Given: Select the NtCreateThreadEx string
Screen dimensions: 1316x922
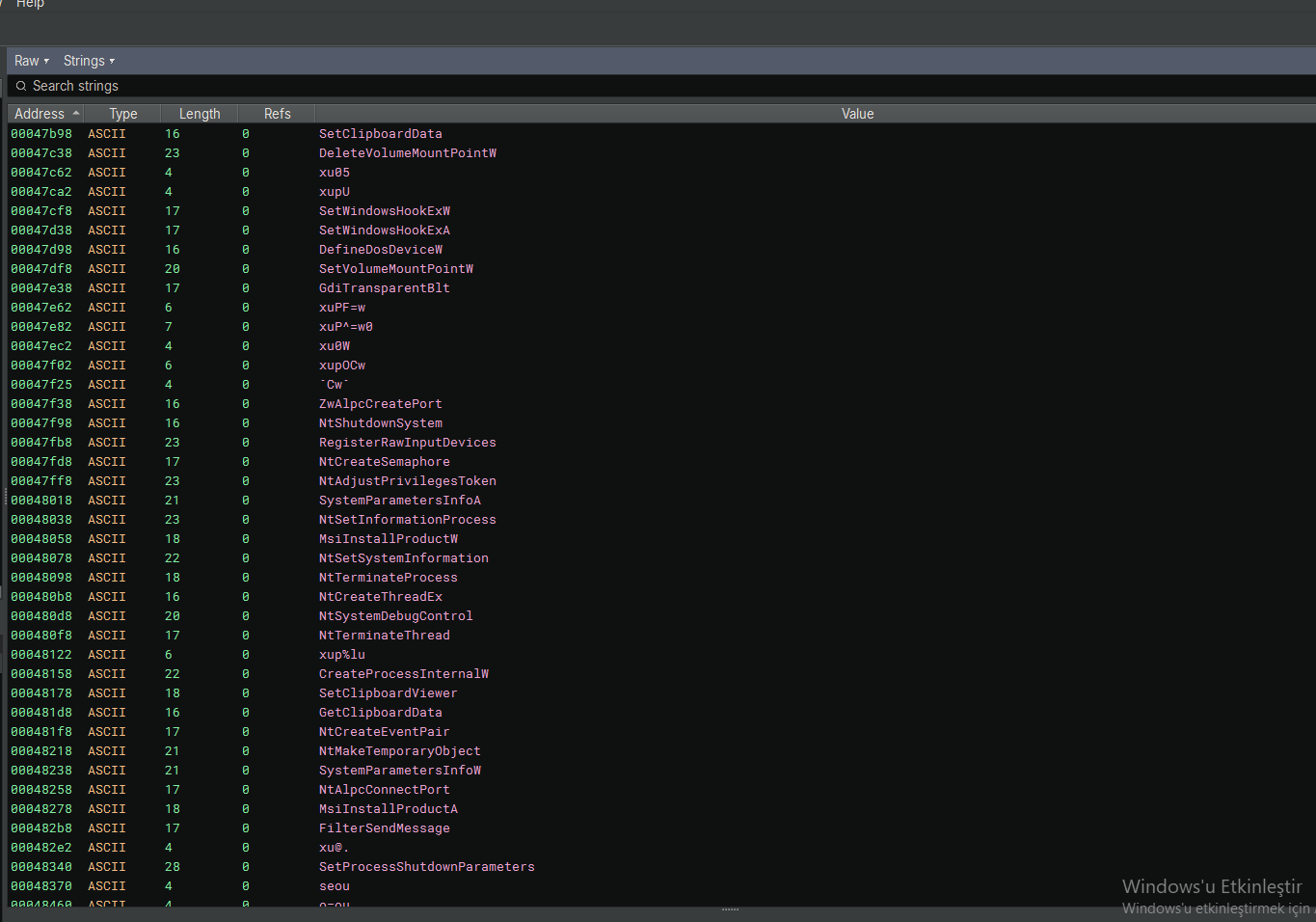Looking at the screenshot, I should (x=381, y=597).
